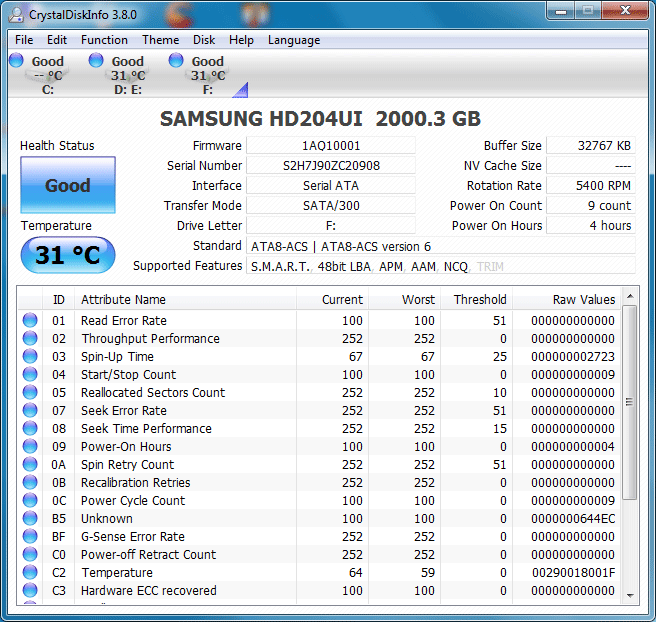
Task: Select the Unknown B5 raw value 0000000644EC
Action: (573, 519)
